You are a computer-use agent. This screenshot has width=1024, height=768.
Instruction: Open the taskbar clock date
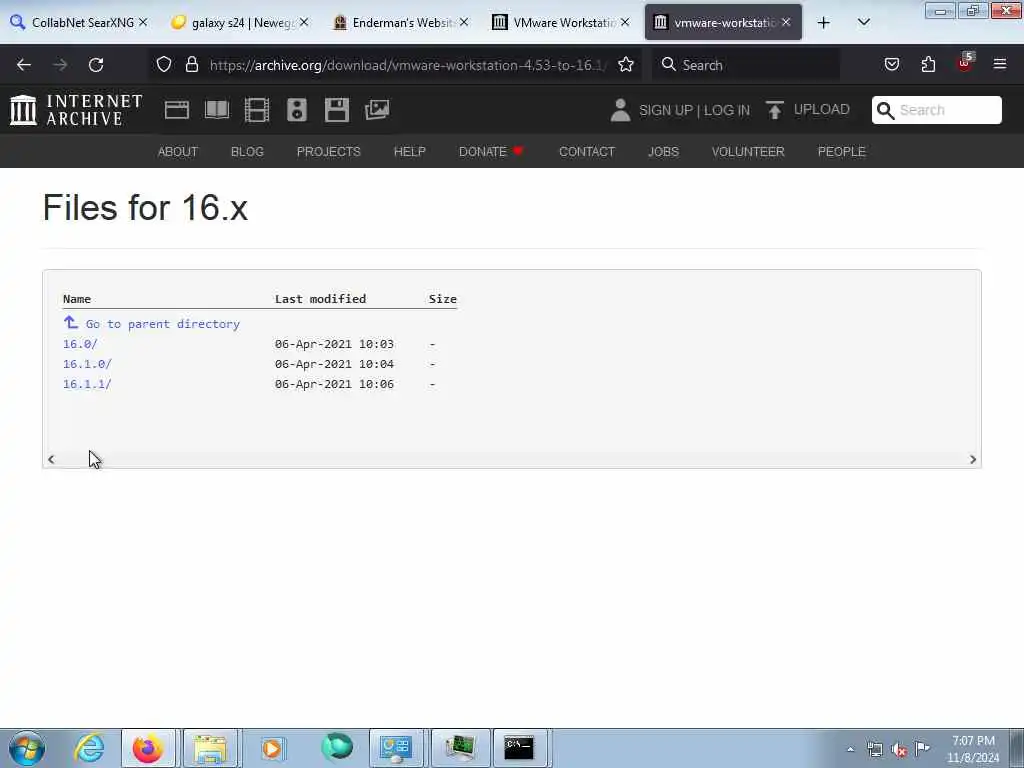pos(973,749)
